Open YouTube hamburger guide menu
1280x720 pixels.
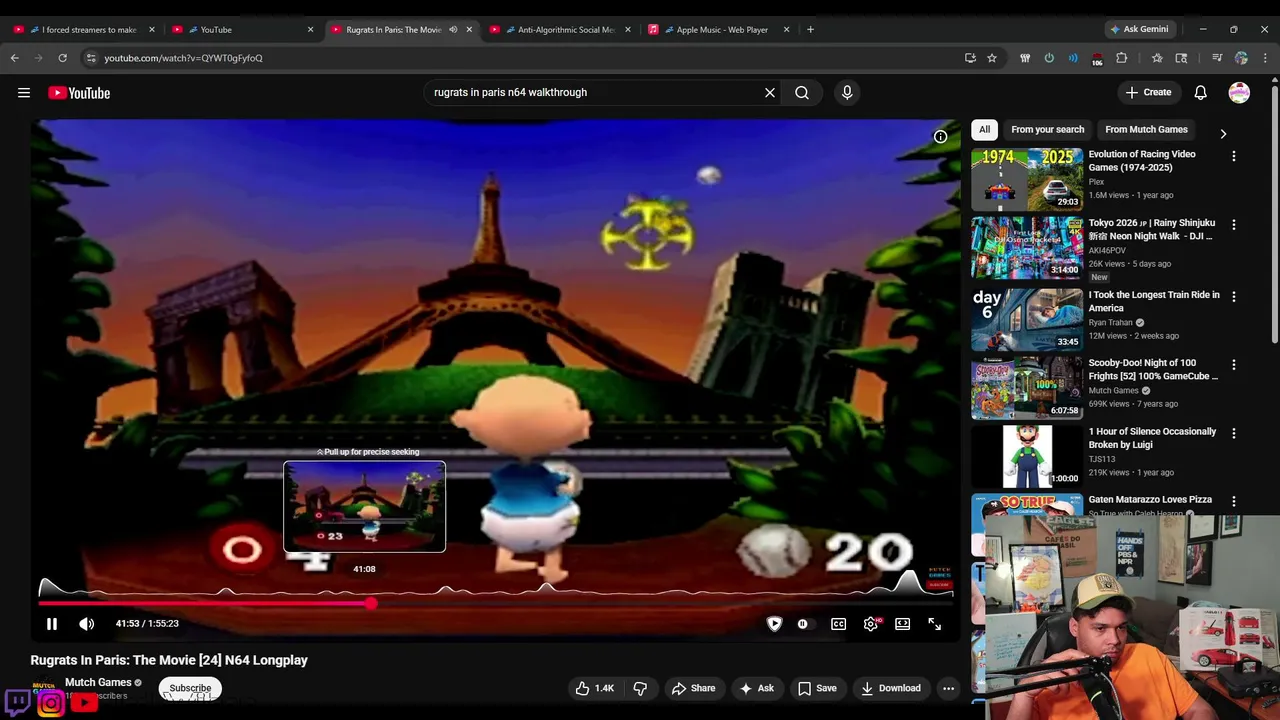tap(24, 93)
